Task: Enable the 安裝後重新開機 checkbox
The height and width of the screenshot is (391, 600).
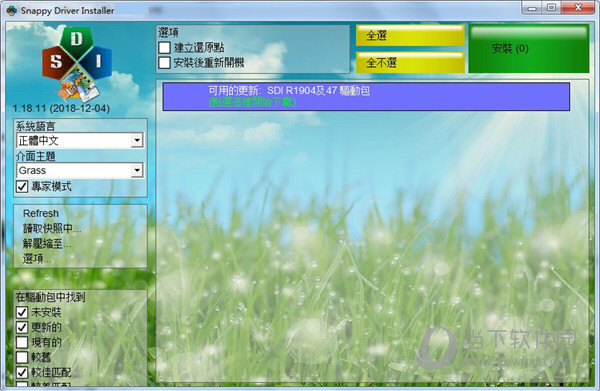Action: (165, 62)
